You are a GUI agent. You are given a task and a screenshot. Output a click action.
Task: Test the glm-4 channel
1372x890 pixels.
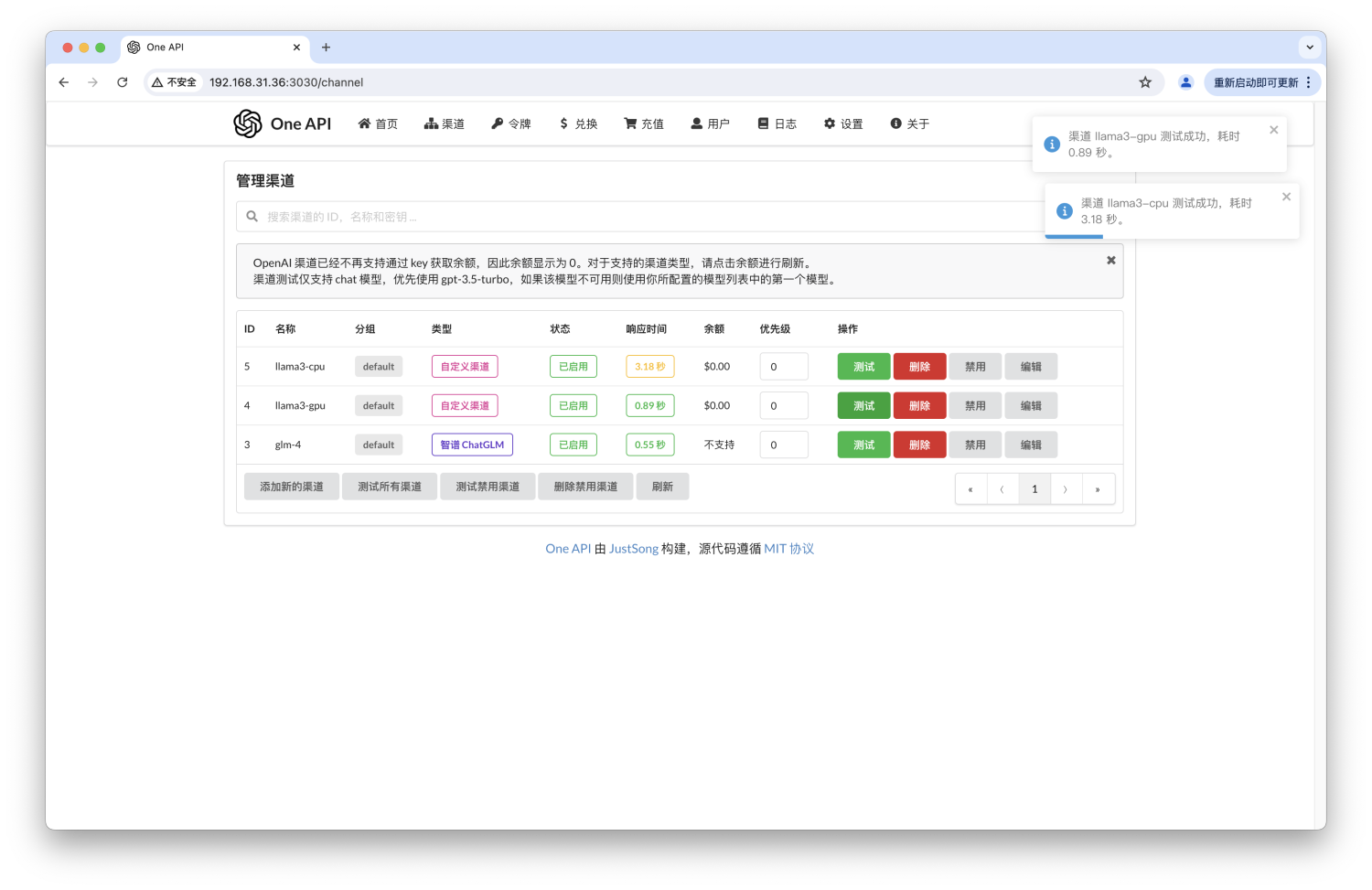[x=863, y=445]
